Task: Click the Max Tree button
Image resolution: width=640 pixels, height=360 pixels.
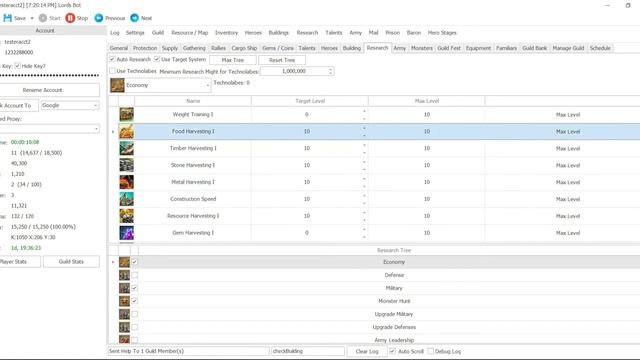Action: (233, 60)
